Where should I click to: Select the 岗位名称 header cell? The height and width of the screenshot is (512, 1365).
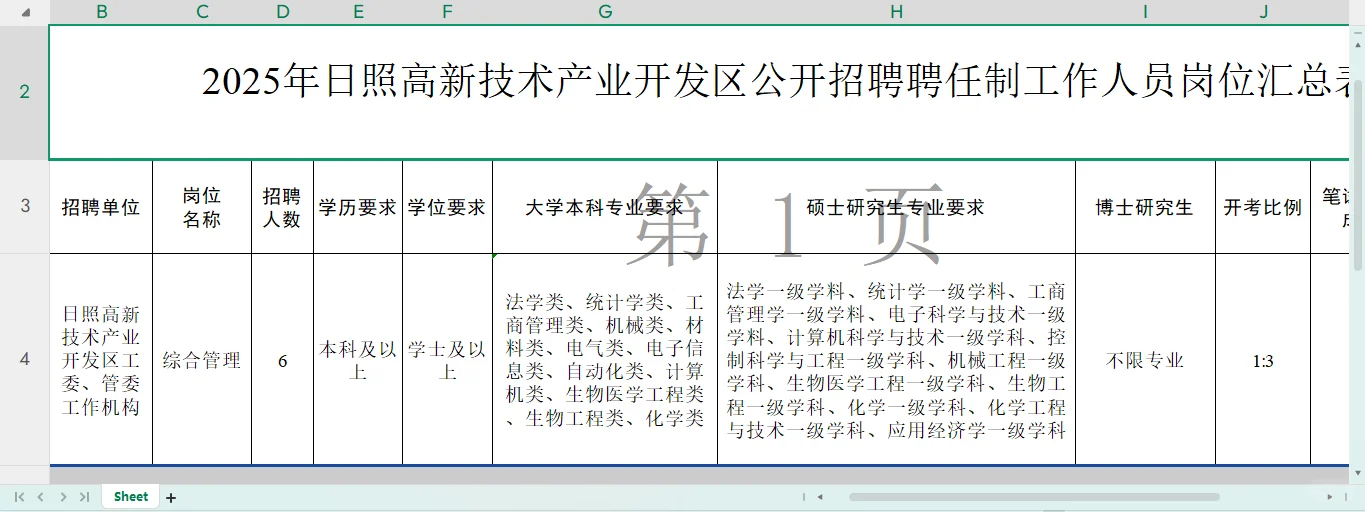[x=202, y=207]
